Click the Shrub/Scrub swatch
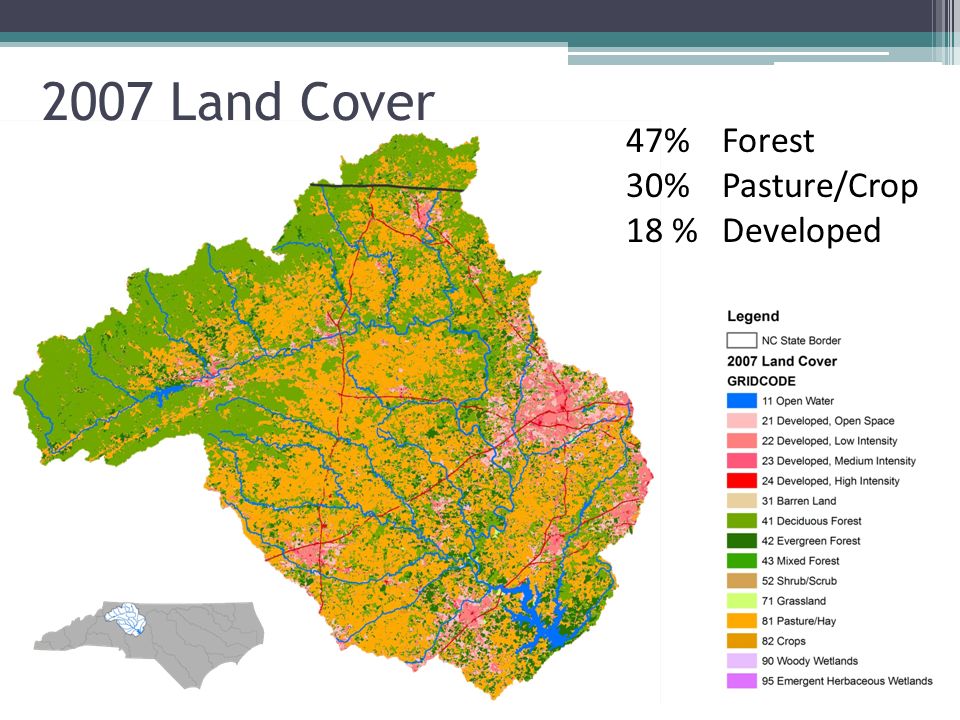The width and height of the screenshot is (960, 720). coord(741,581)
